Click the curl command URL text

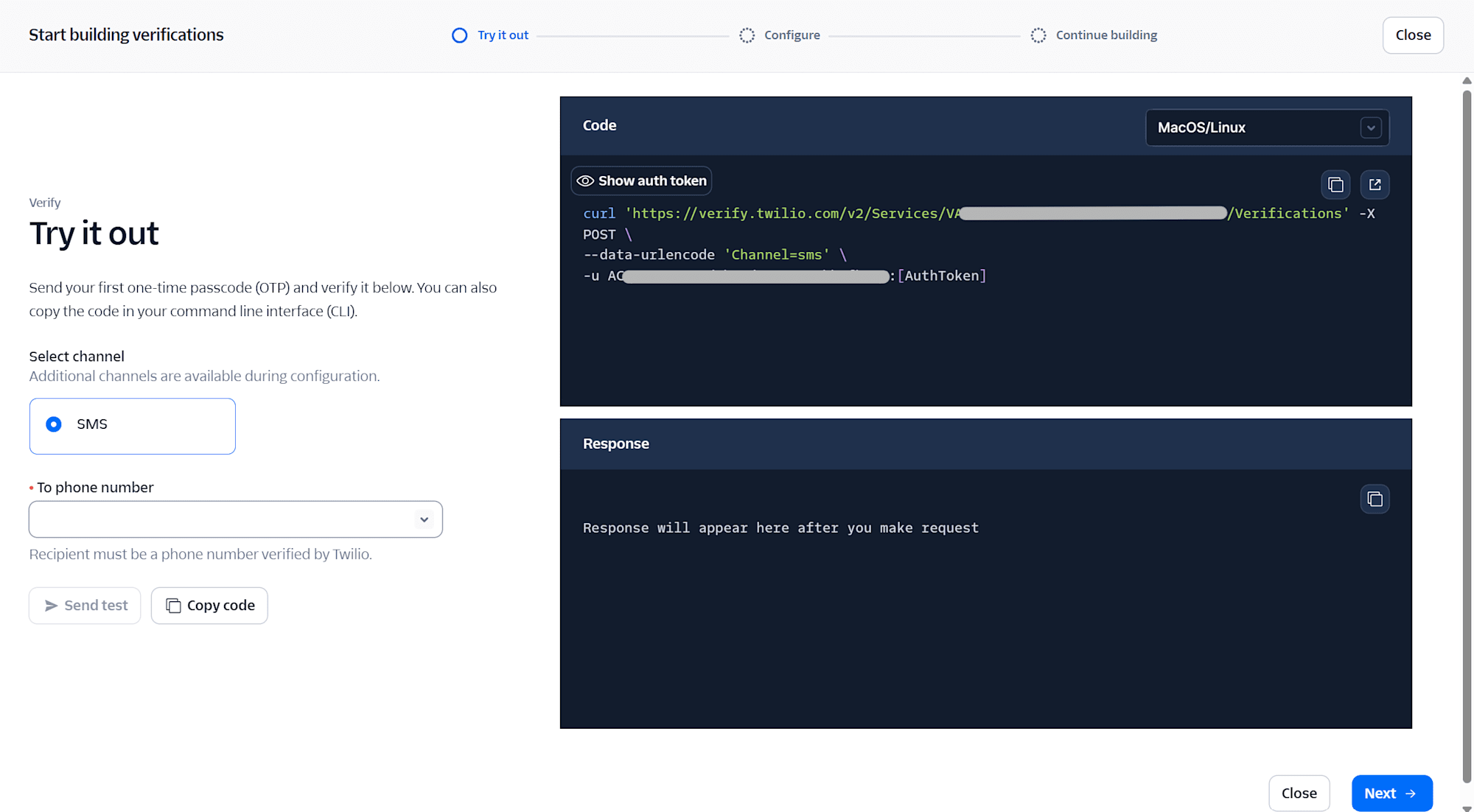click(x=988, y=214)
